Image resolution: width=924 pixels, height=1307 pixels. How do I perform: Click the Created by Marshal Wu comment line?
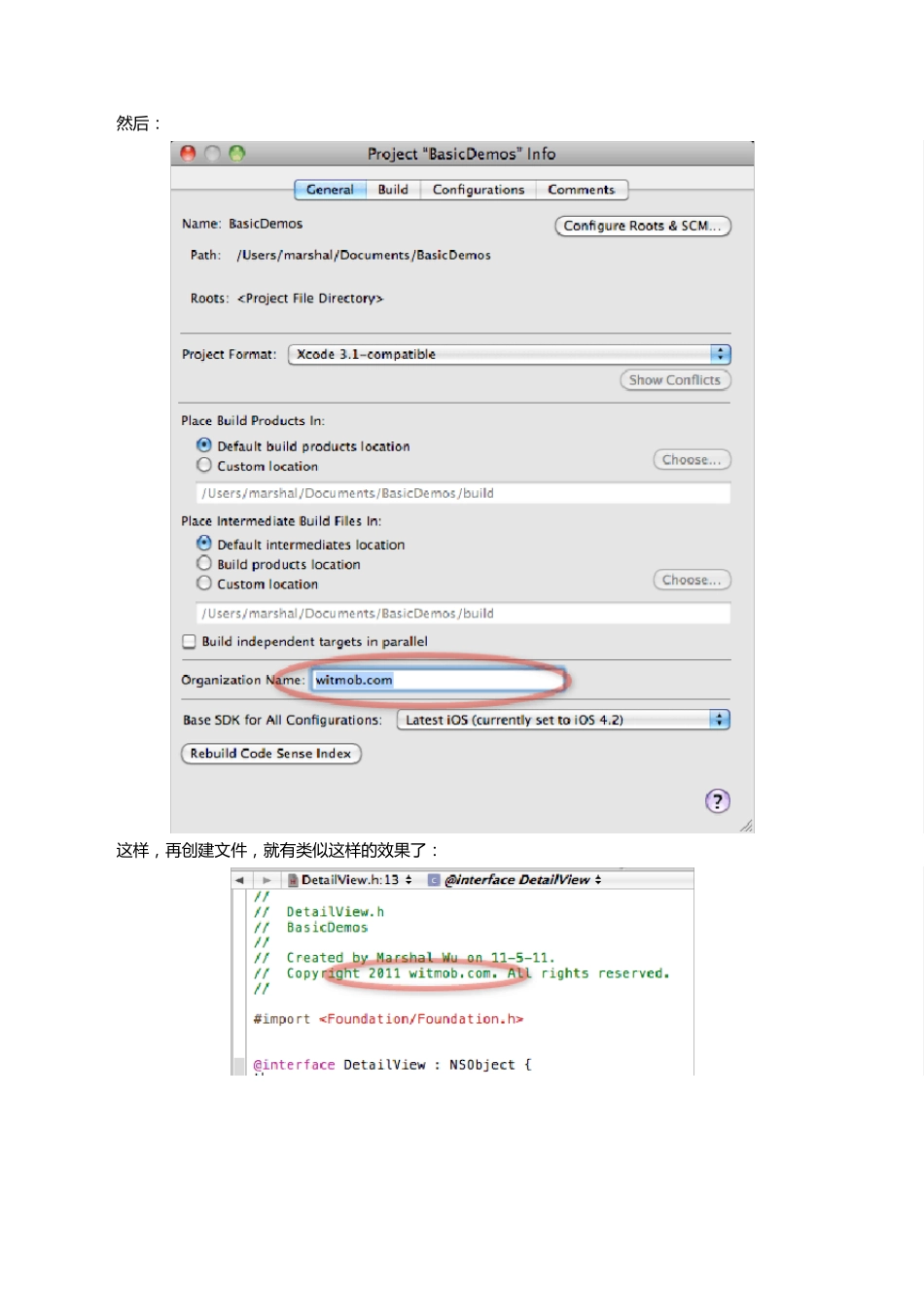(405, 958)
